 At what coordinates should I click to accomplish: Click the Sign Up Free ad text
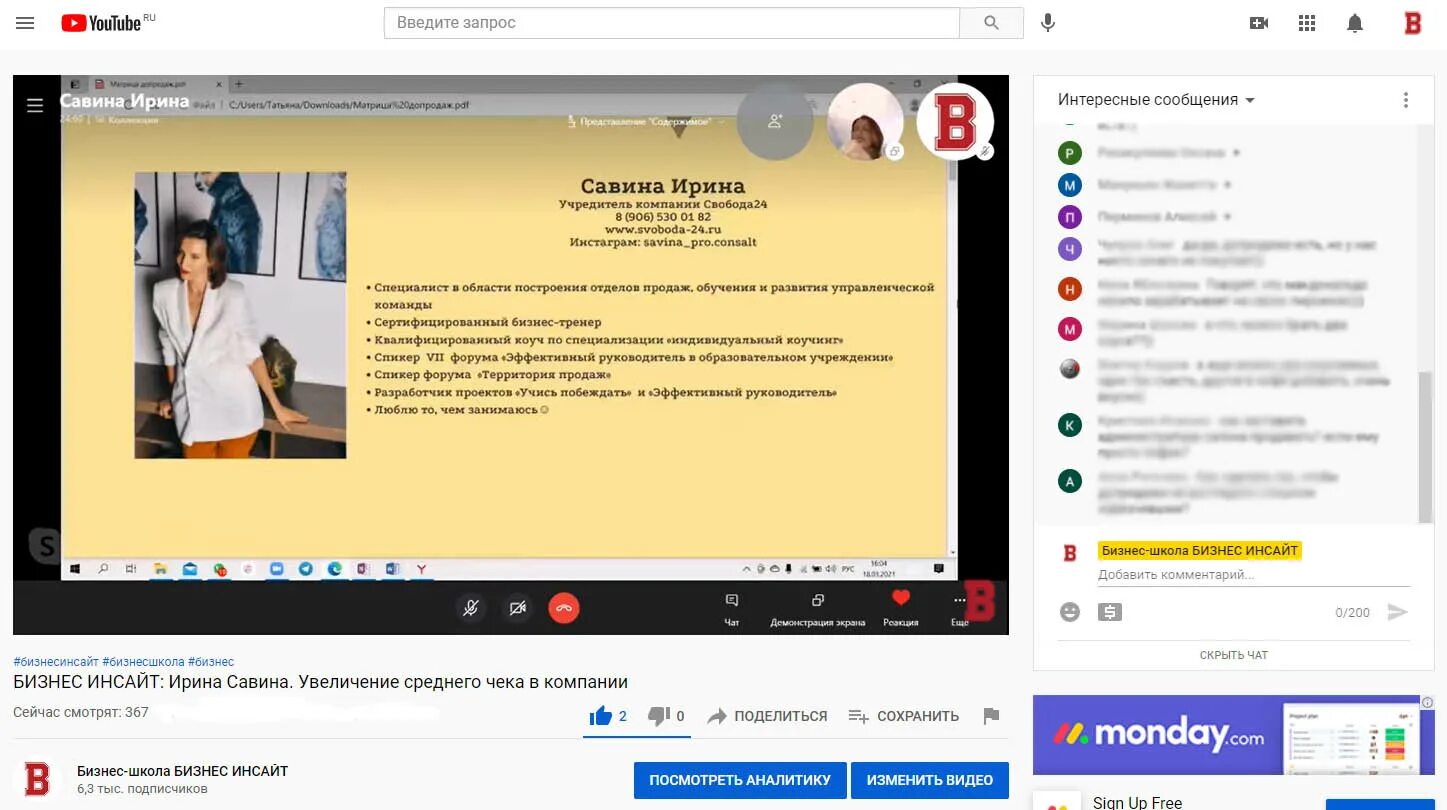[1137, 802]
